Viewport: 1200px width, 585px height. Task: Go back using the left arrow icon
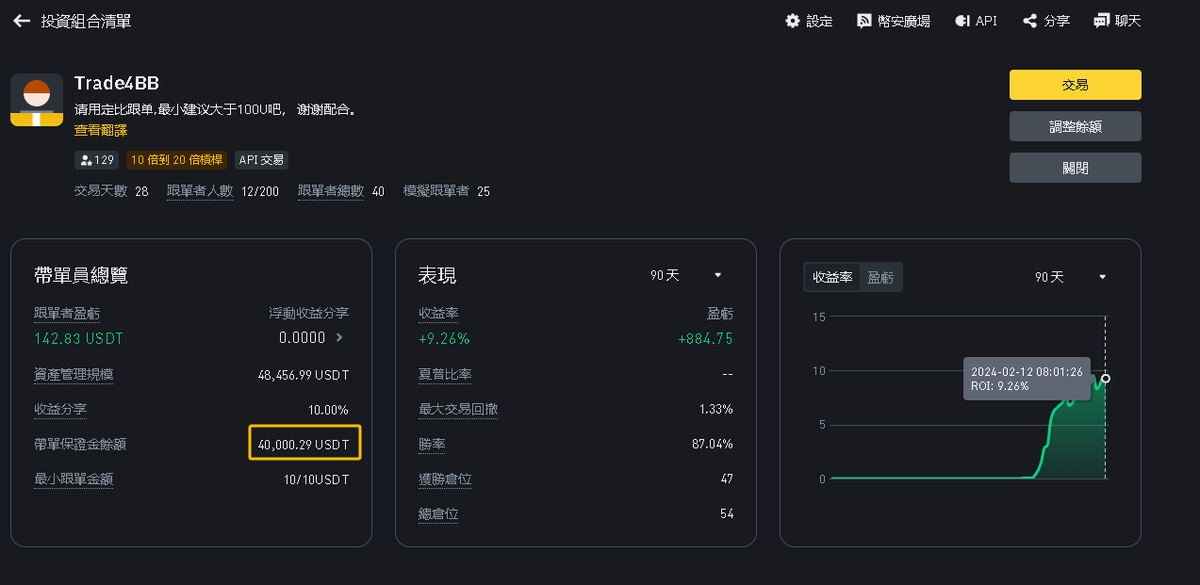pos(22,21)
